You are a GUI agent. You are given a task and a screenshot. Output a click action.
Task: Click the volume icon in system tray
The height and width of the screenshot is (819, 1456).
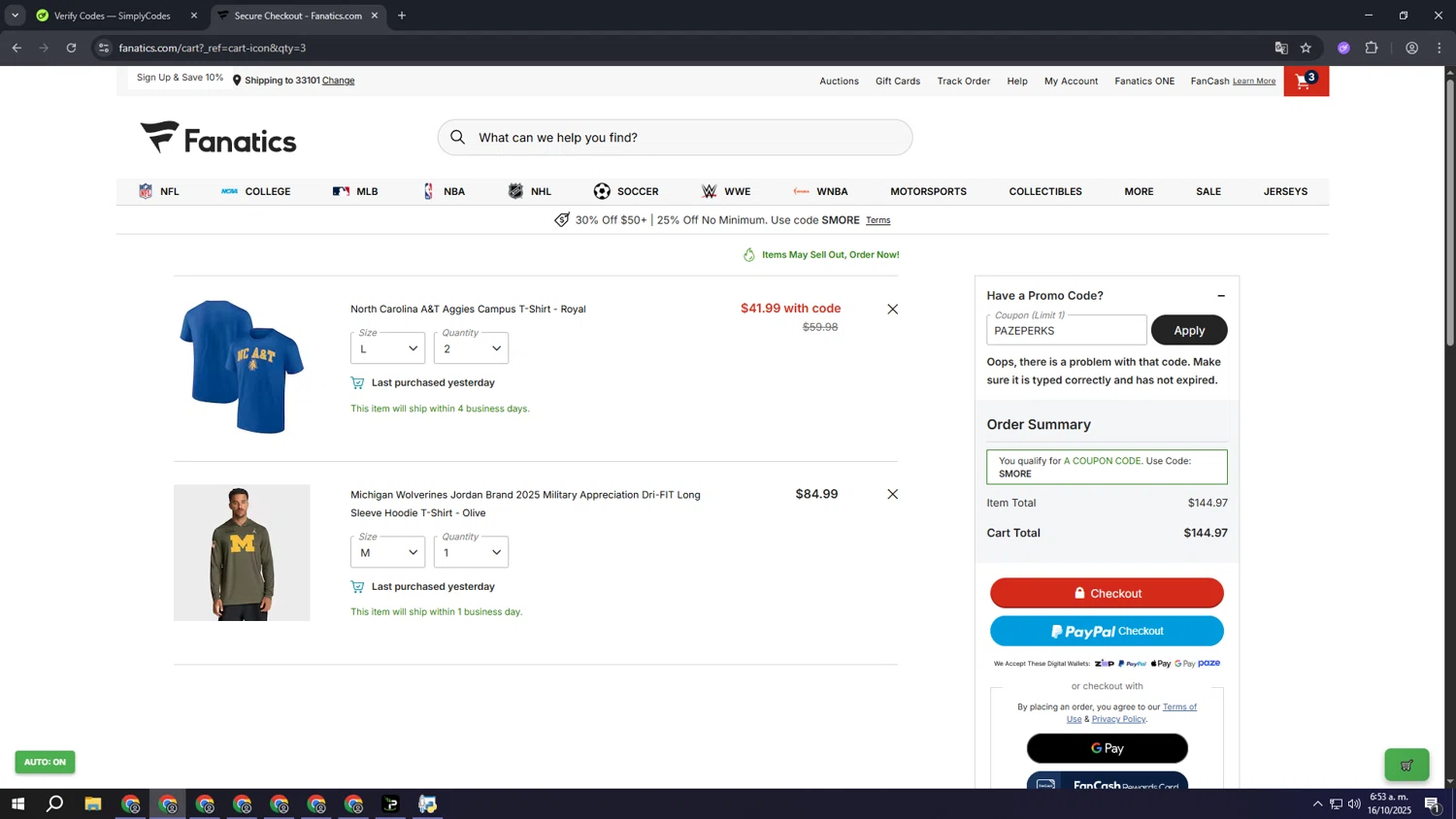click(1354, 803)
